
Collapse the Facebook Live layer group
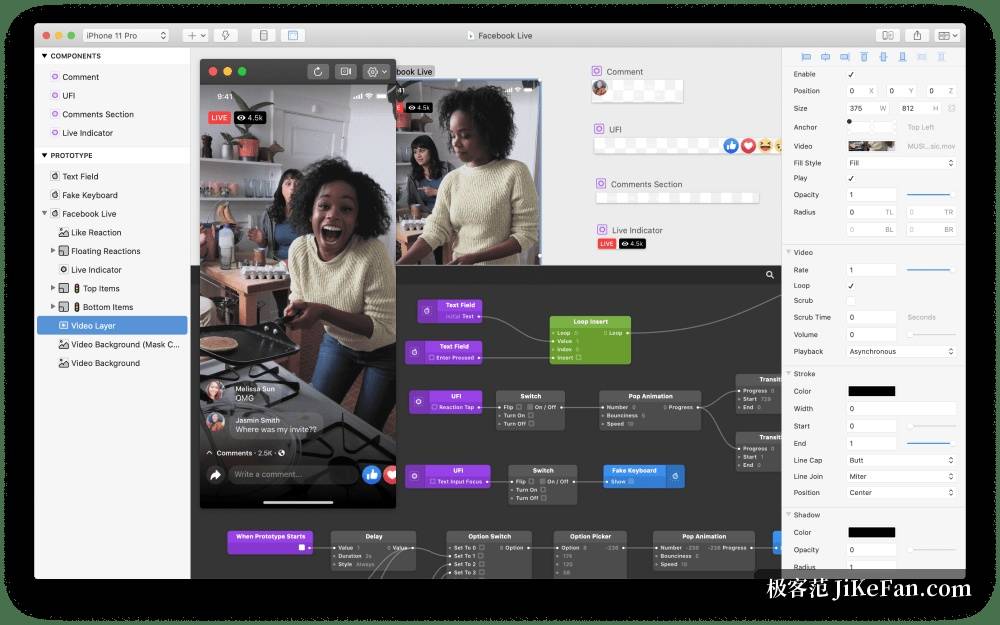pos(45,213)
